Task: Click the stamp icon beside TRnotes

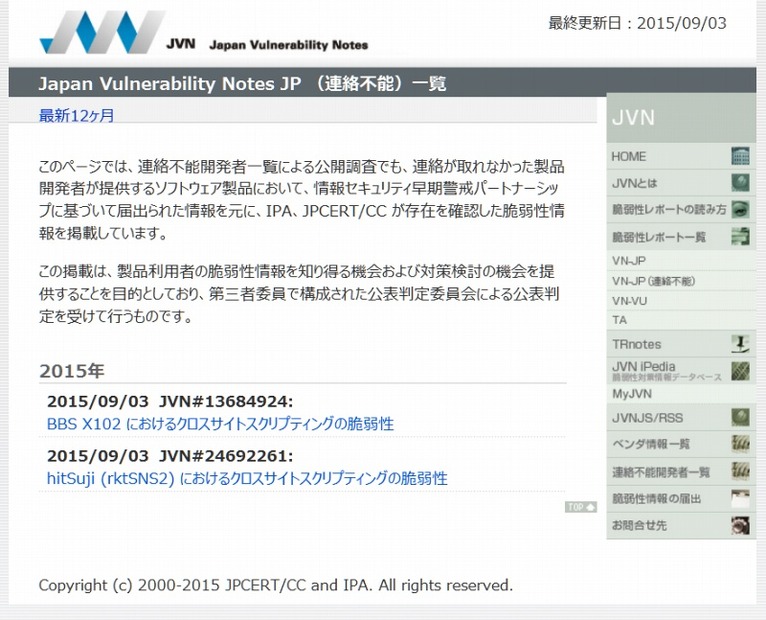Action: pyautogui.click(x=741, y=344)
